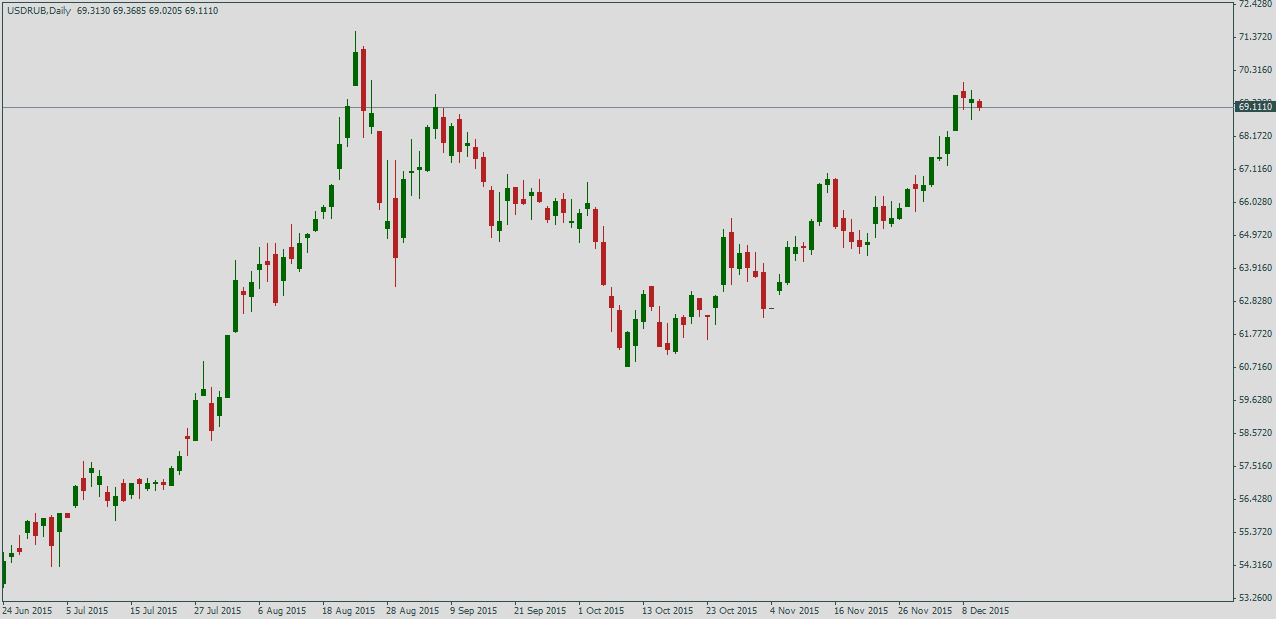
Task: Click the 60.7160 price axis label
Action: click(x=1255, y=367)
